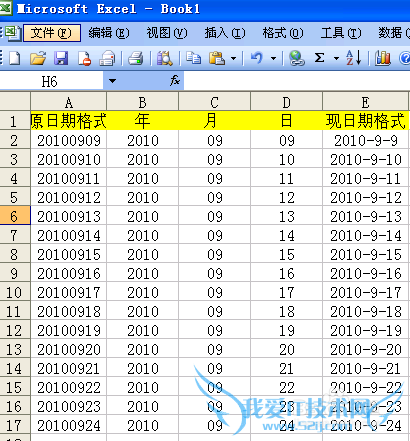Select column B header
This screenshot has height=441, width=410.
143,102
